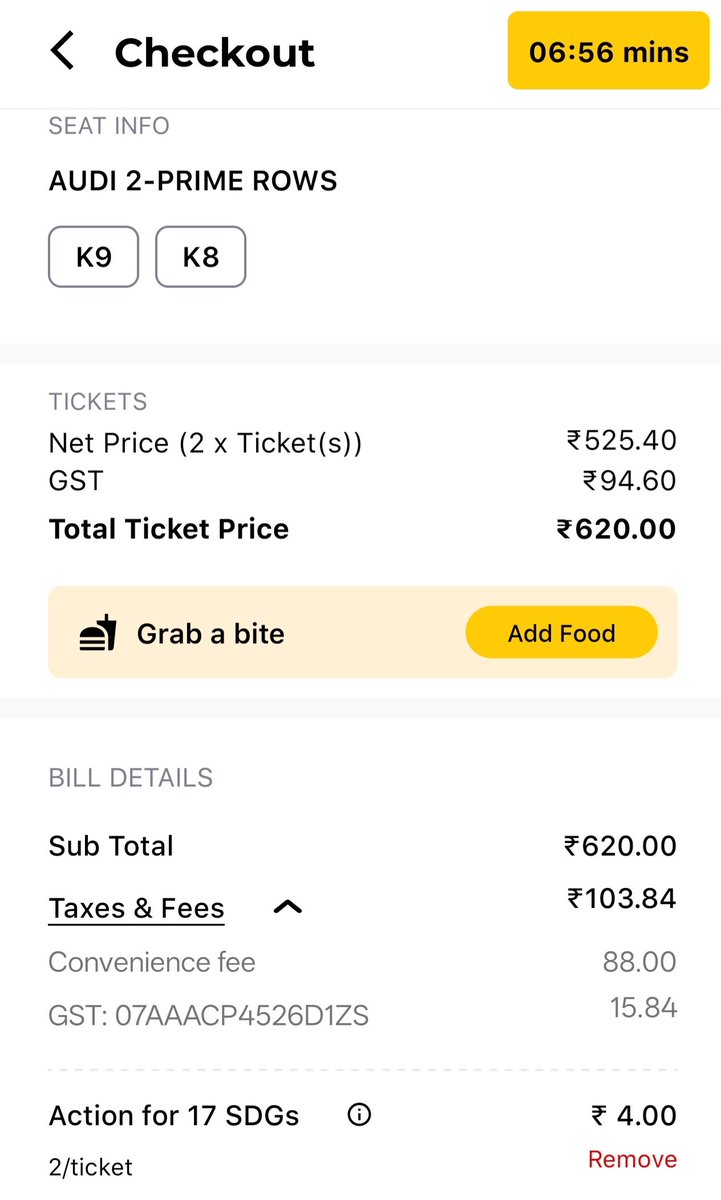Tap the Checkout header title
Image resolution: width=721 pixels, height=1200 pixels.
[215, 52]
